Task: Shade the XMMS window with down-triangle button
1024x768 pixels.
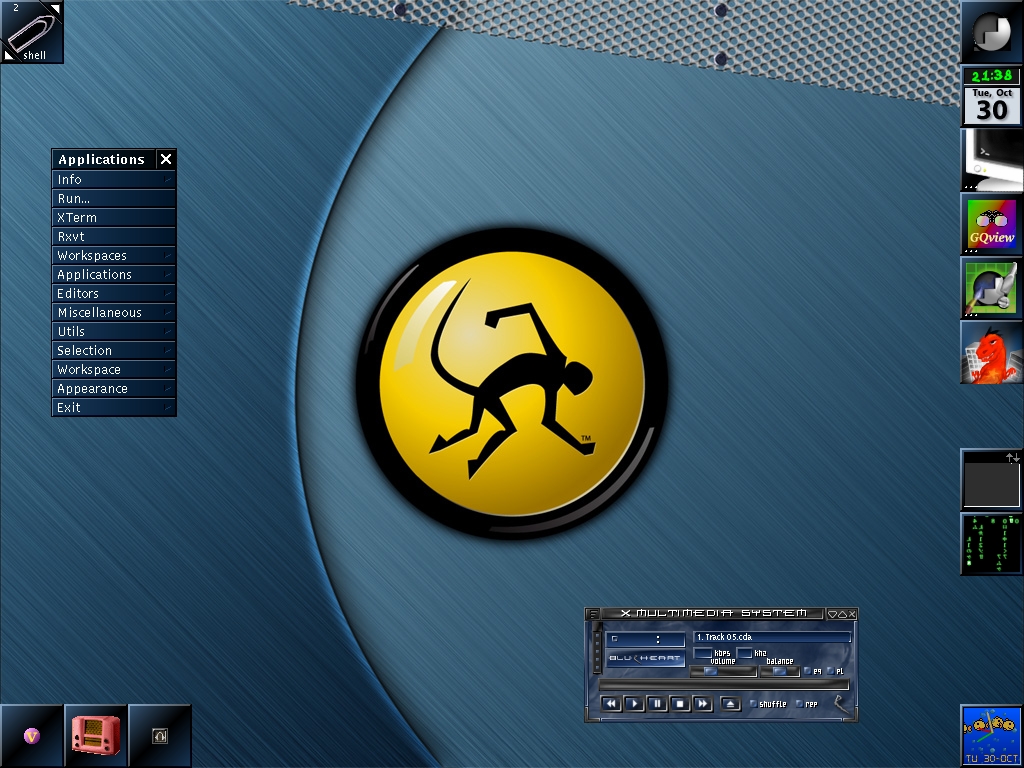Action: (833, 614)
